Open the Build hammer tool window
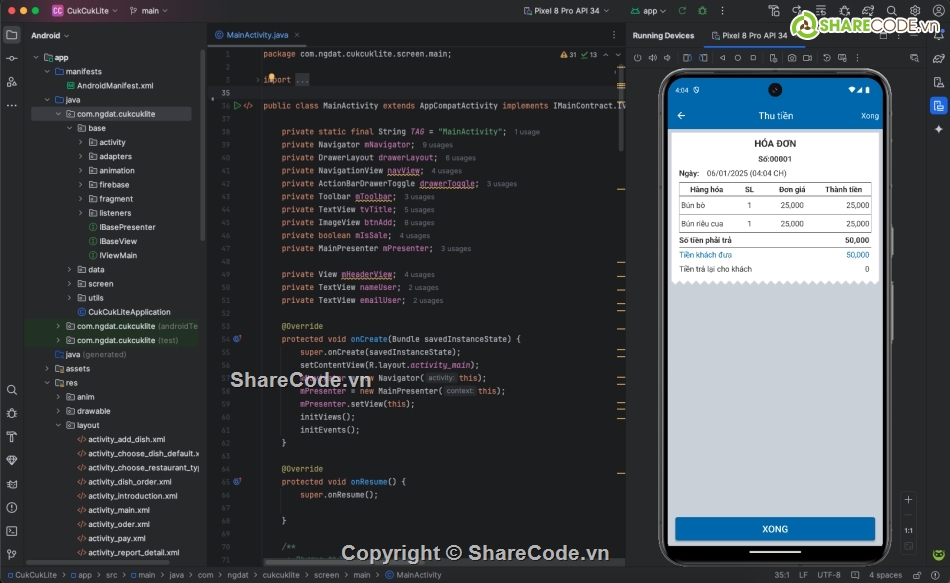 coord(12,437)
